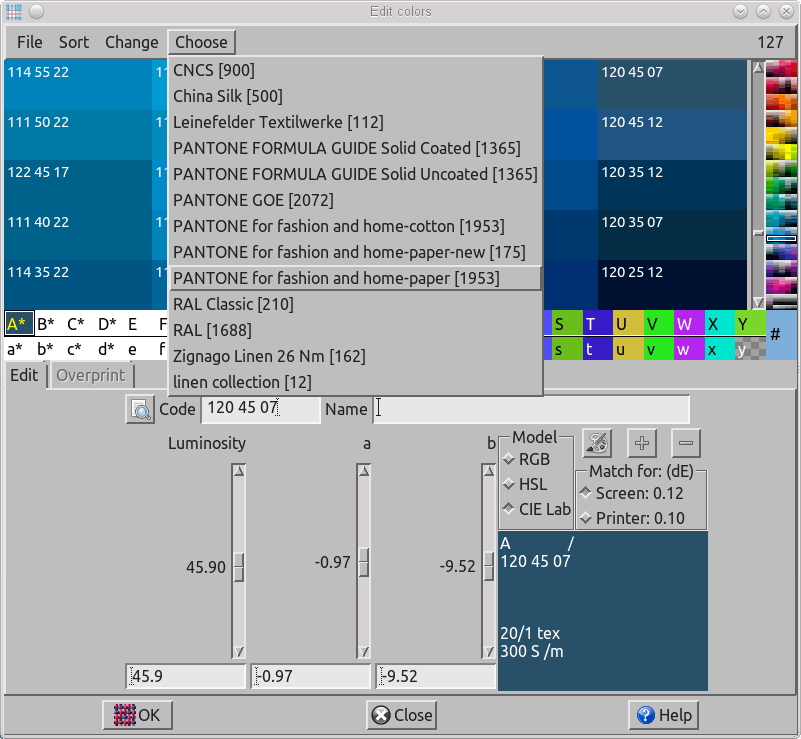Viewport: 801px width, 739px height.
Task: Select uppercase yarn slot T
Action: coord(598,324)
